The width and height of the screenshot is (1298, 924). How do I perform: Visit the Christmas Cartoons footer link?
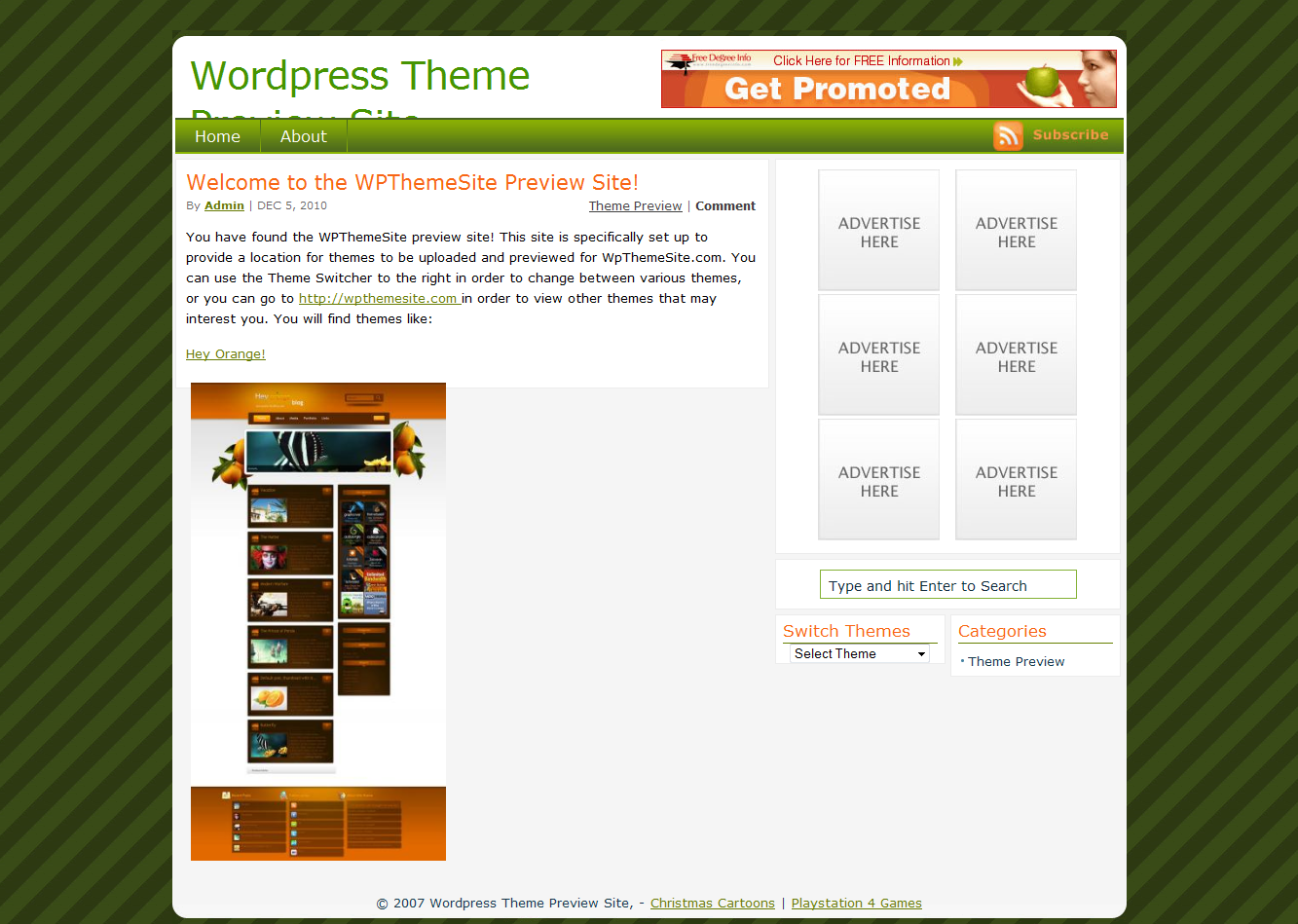712,904
